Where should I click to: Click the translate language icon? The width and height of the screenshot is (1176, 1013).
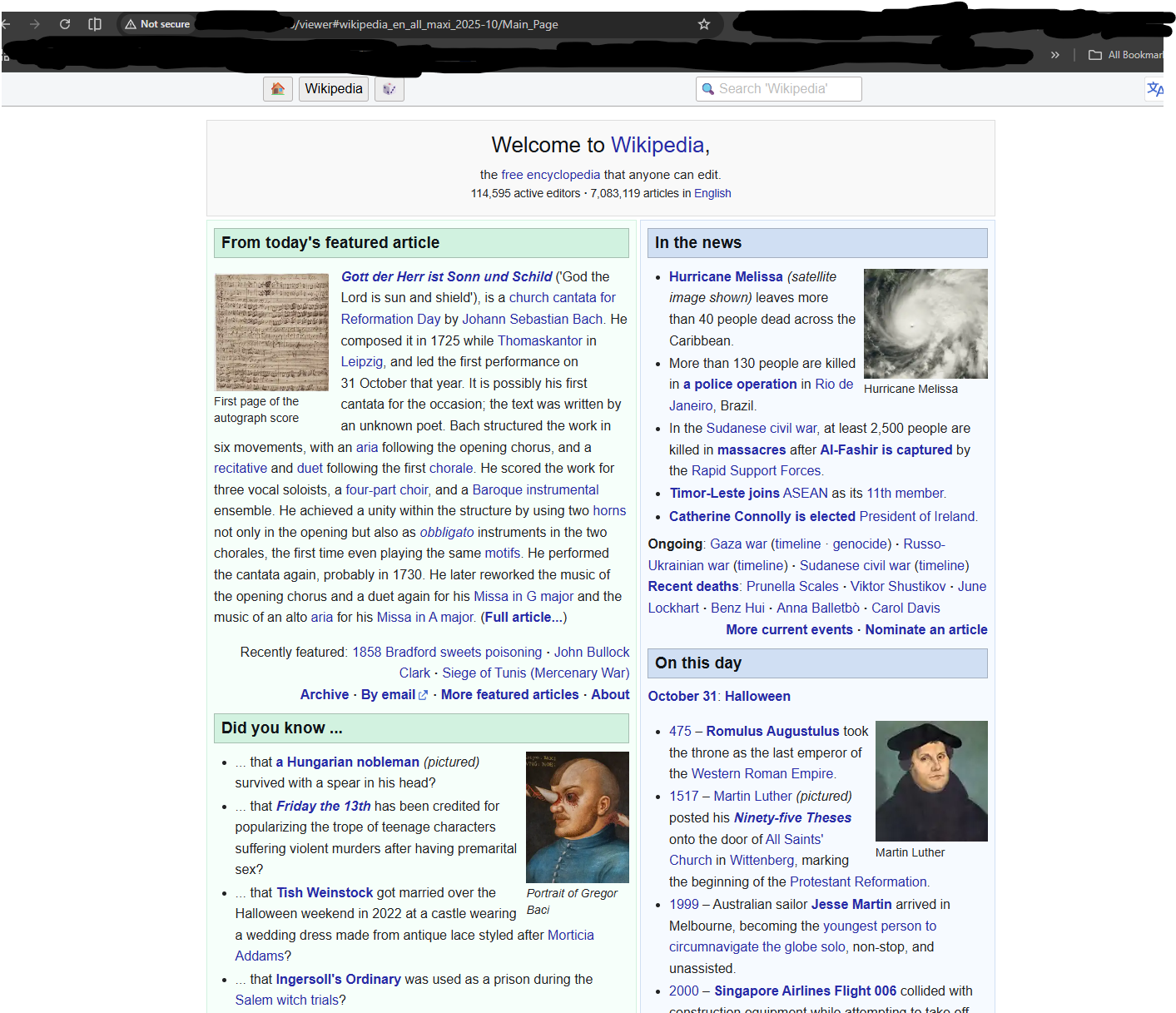click(1154, 89)
